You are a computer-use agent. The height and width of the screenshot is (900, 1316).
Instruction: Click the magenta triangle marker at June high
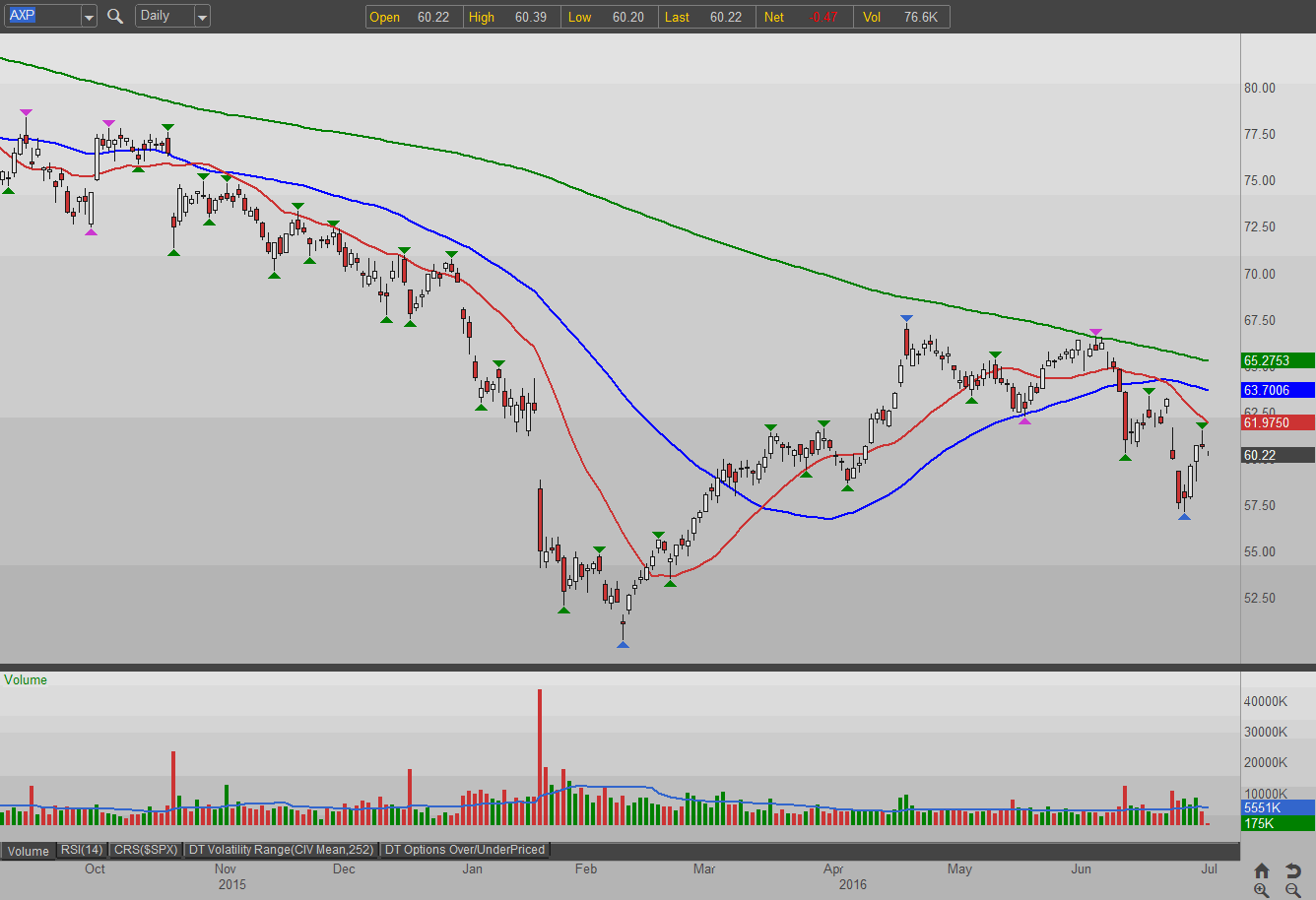pyautogui.click(x=1095, y=332)
